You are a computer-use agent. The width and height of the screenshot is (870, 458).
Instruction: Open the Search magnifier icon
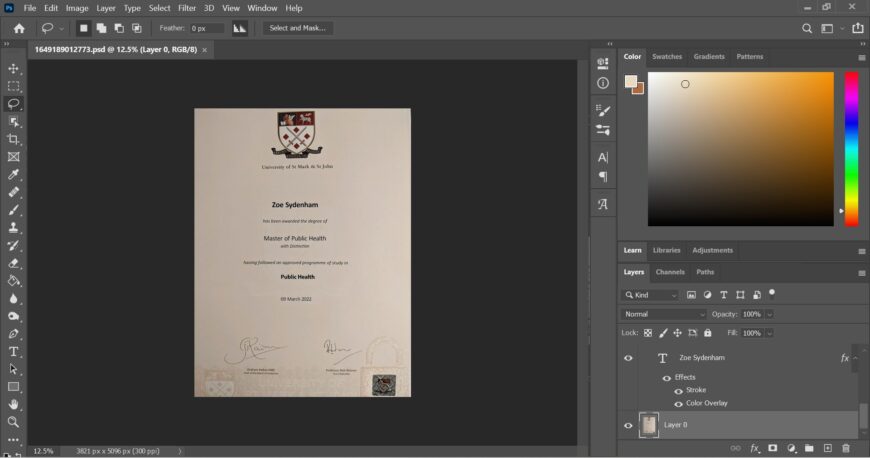coord(807,28)
